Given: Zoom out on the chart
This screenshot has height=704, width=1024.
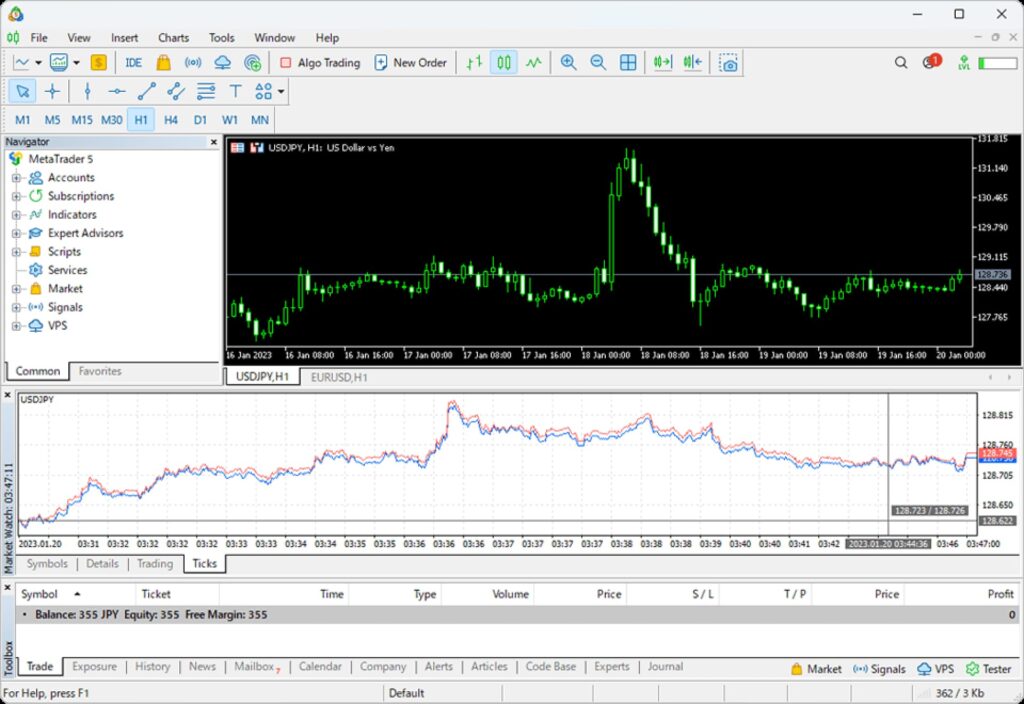Looking at the screenshot, I should pos(598,63).
